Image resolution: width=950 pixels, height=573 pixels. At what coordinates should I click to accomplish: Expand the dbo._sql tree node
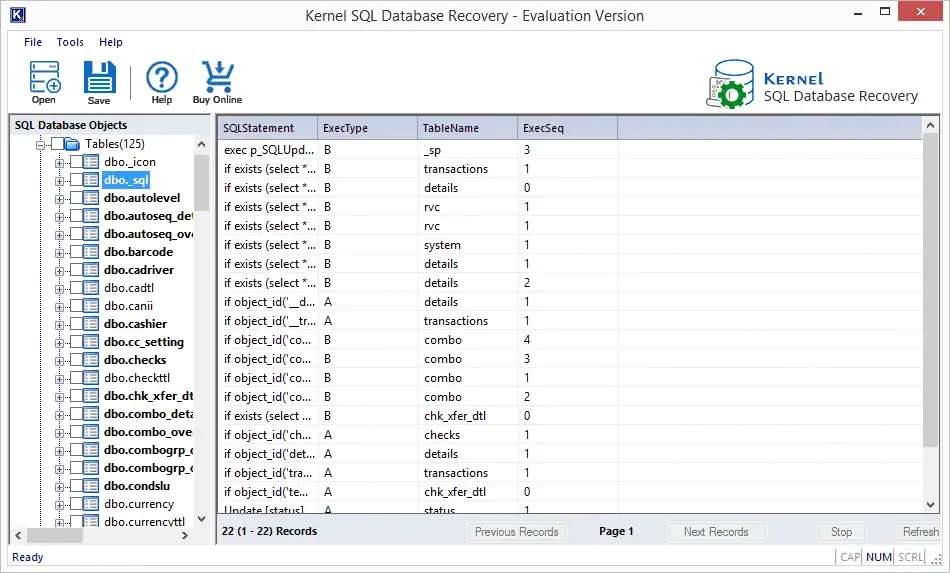[59, 181]
